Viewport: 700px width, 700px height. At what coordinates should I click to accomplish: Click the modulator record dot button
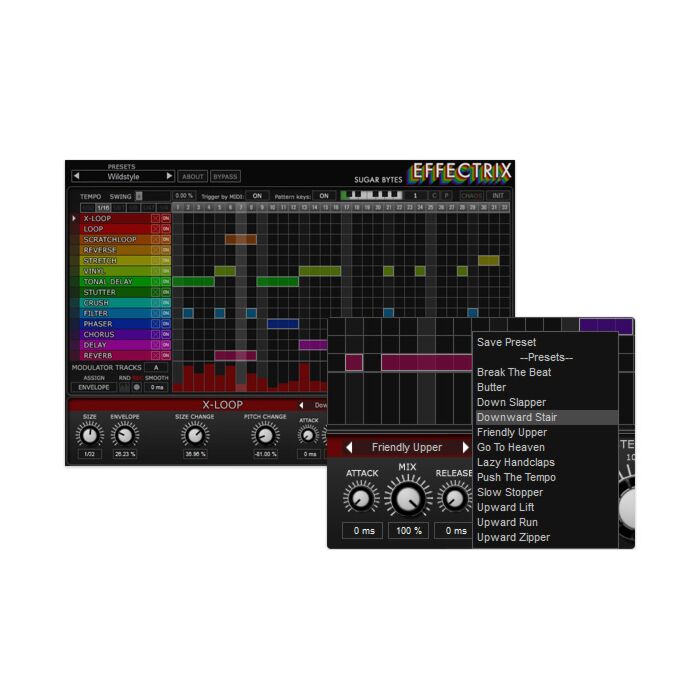click(x=137, y=387)
